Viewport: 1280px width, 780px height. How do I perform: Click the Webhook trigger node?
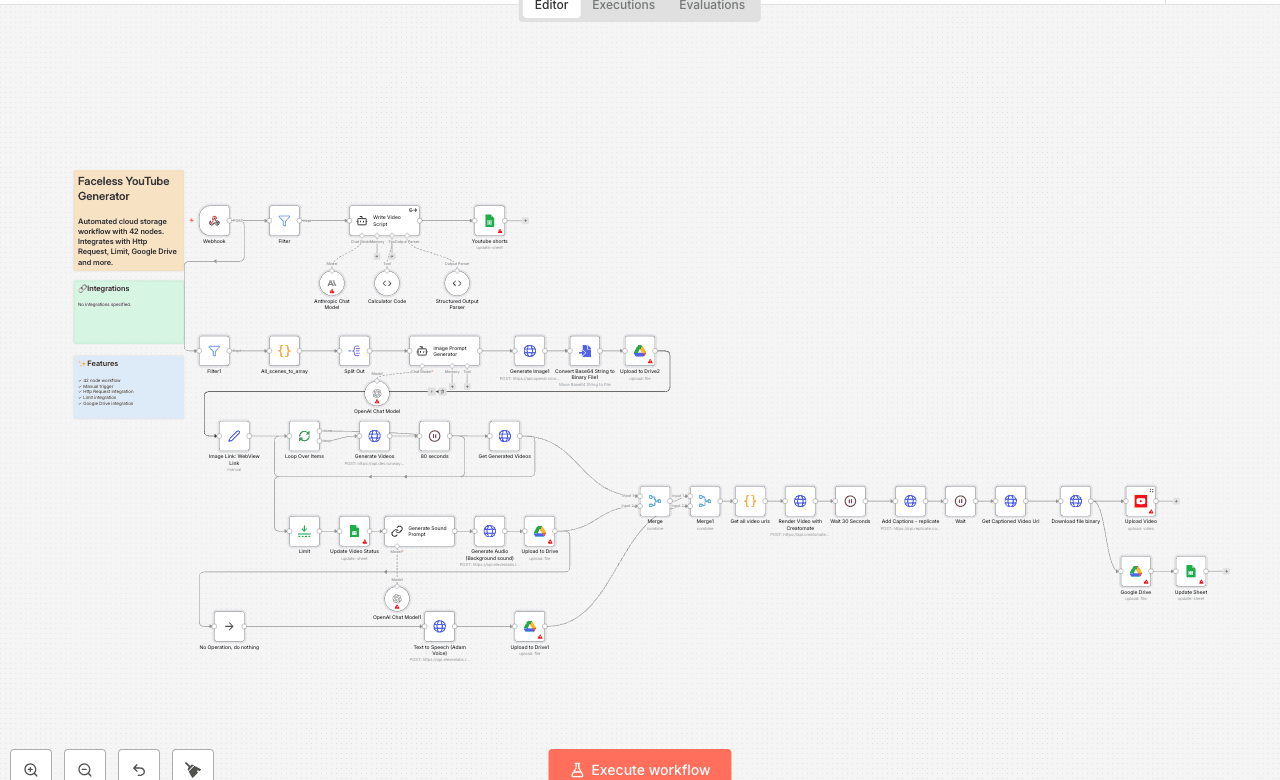pos(214,221)
